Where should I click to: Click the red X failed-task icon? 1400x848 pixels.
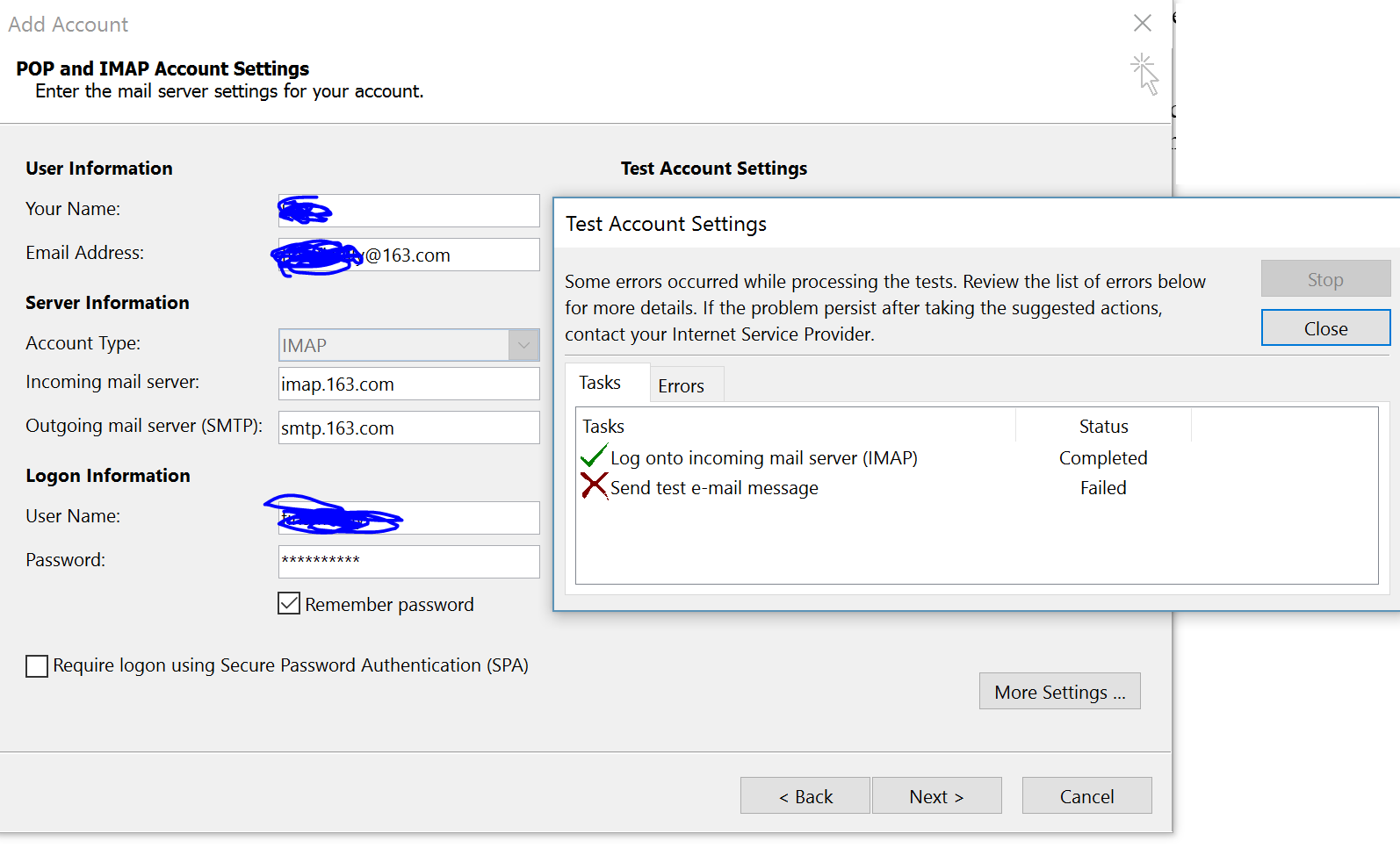click(x=594, y=486)
